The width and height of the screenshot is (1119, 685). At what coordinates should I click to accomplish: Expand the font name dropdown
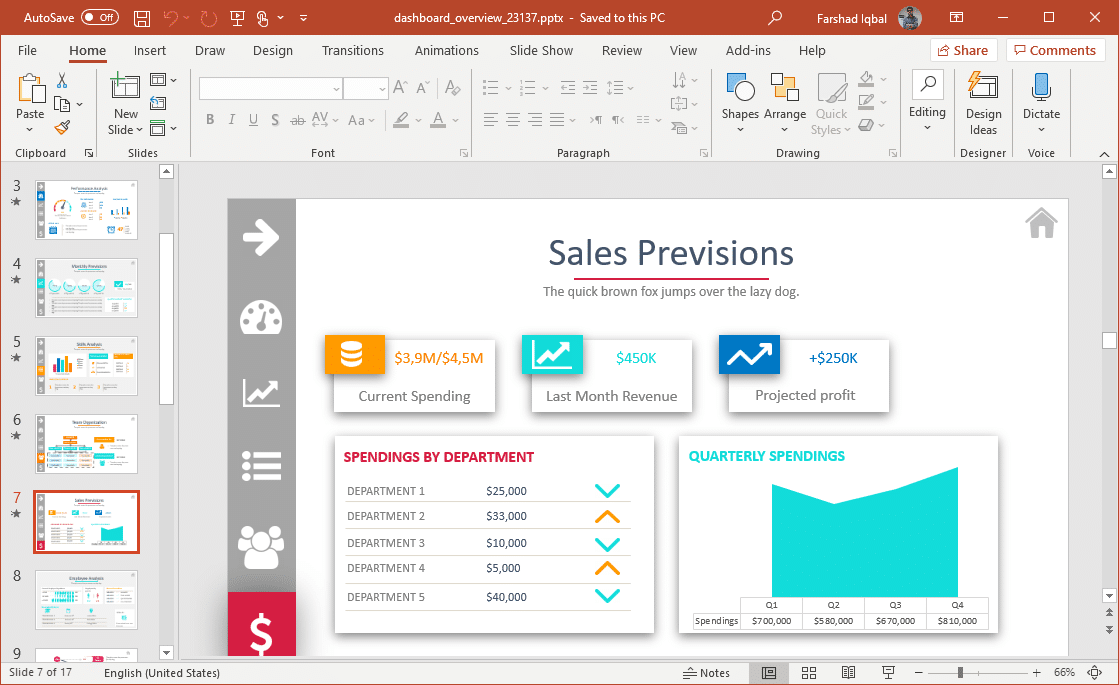336,89
